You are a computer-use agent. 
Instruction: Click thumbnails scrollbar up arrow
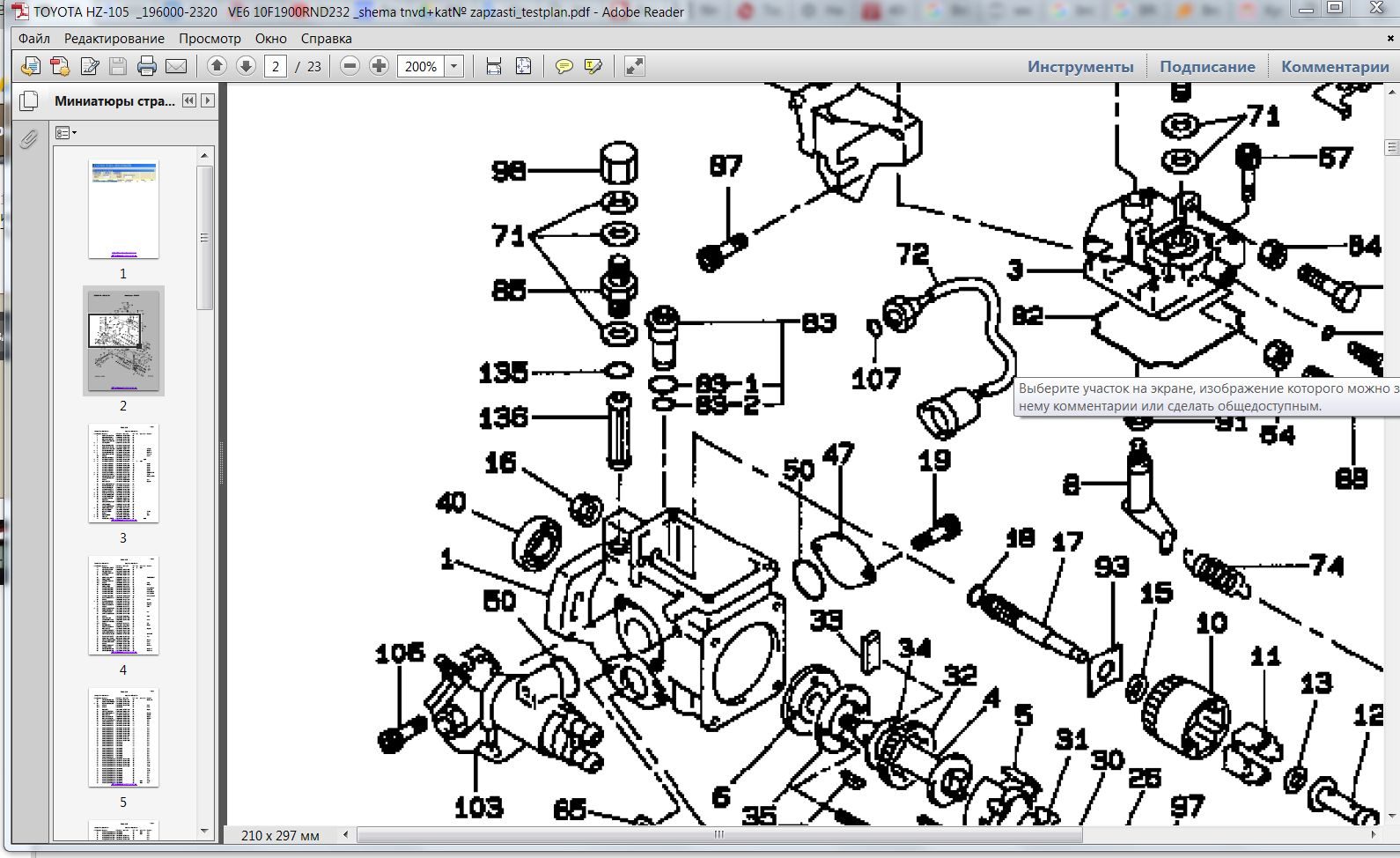pos(204,155)
